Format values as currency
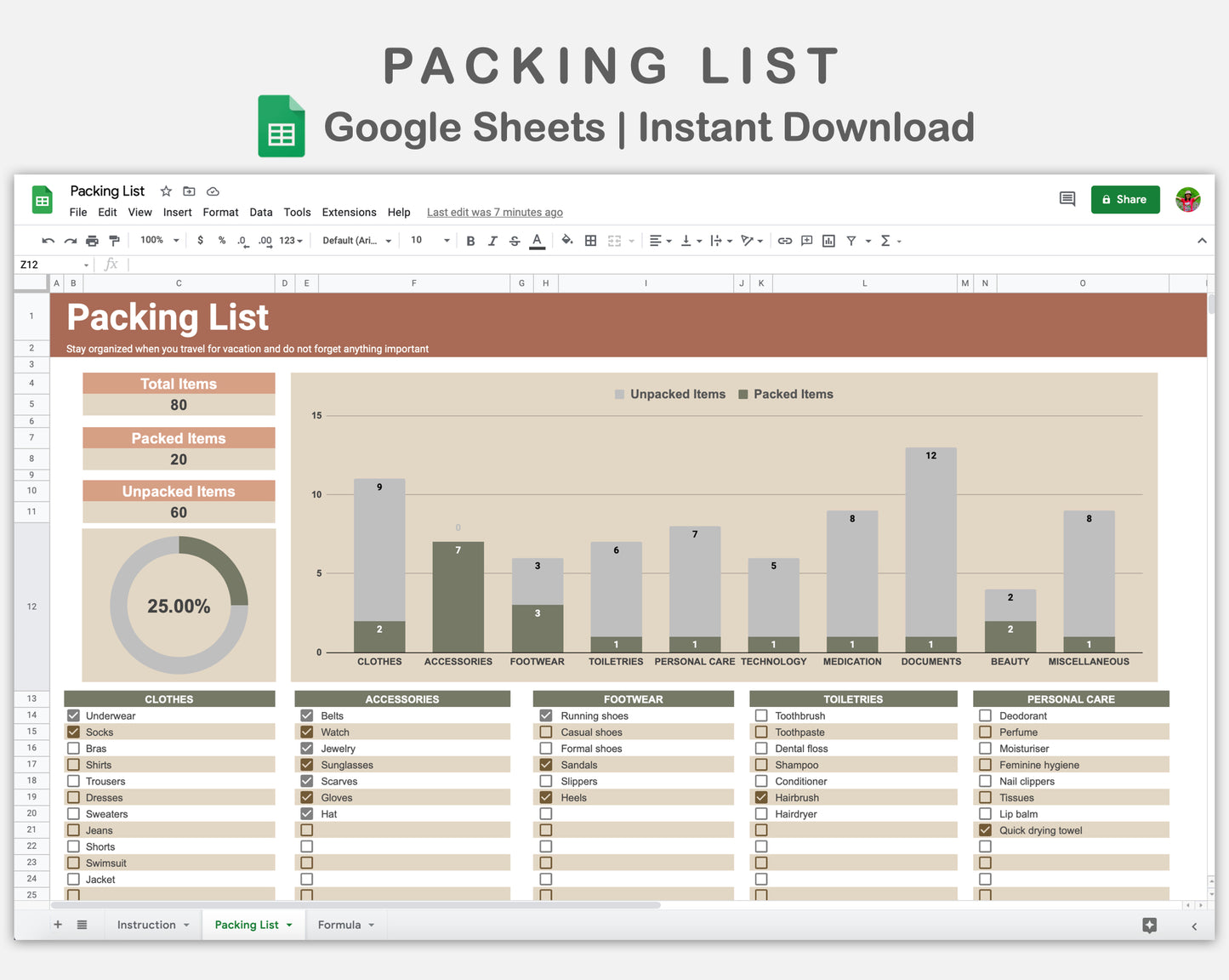Screen dimensions: 1229x980 click(x=201, y=241)
